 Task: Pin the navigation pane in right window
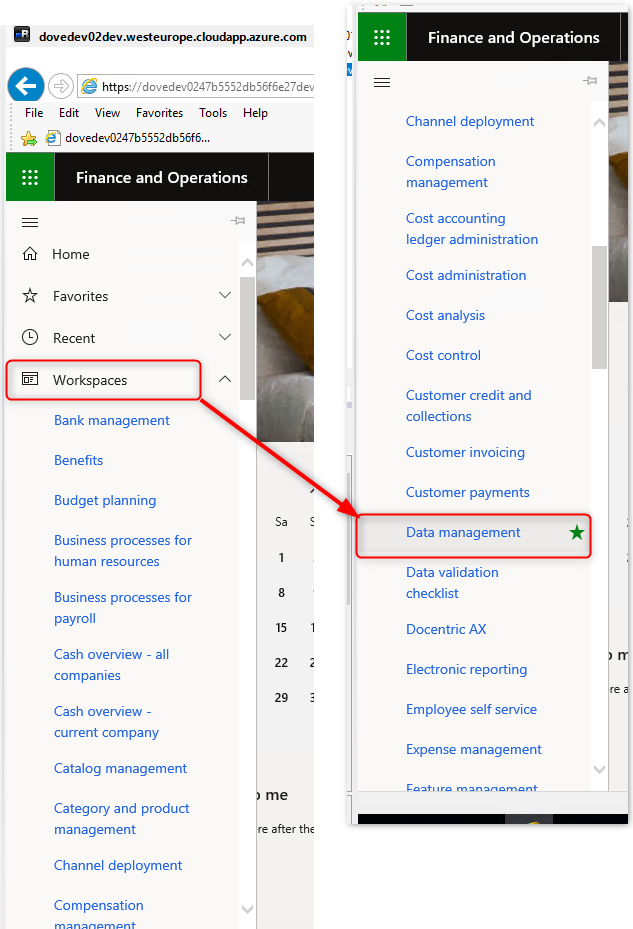coord(590,81)
